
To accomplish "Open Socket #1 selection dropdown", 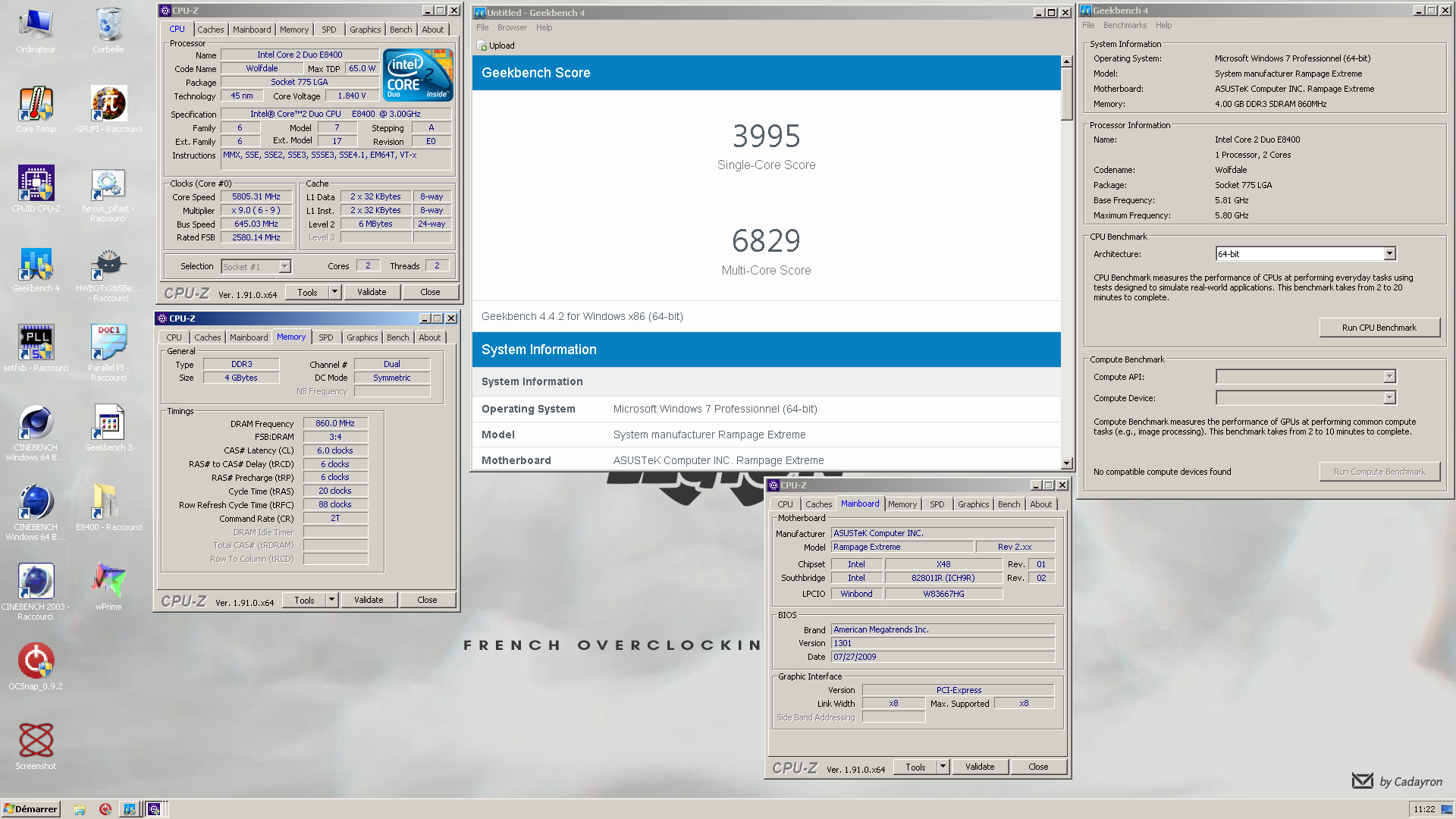I will click(284, 267).
